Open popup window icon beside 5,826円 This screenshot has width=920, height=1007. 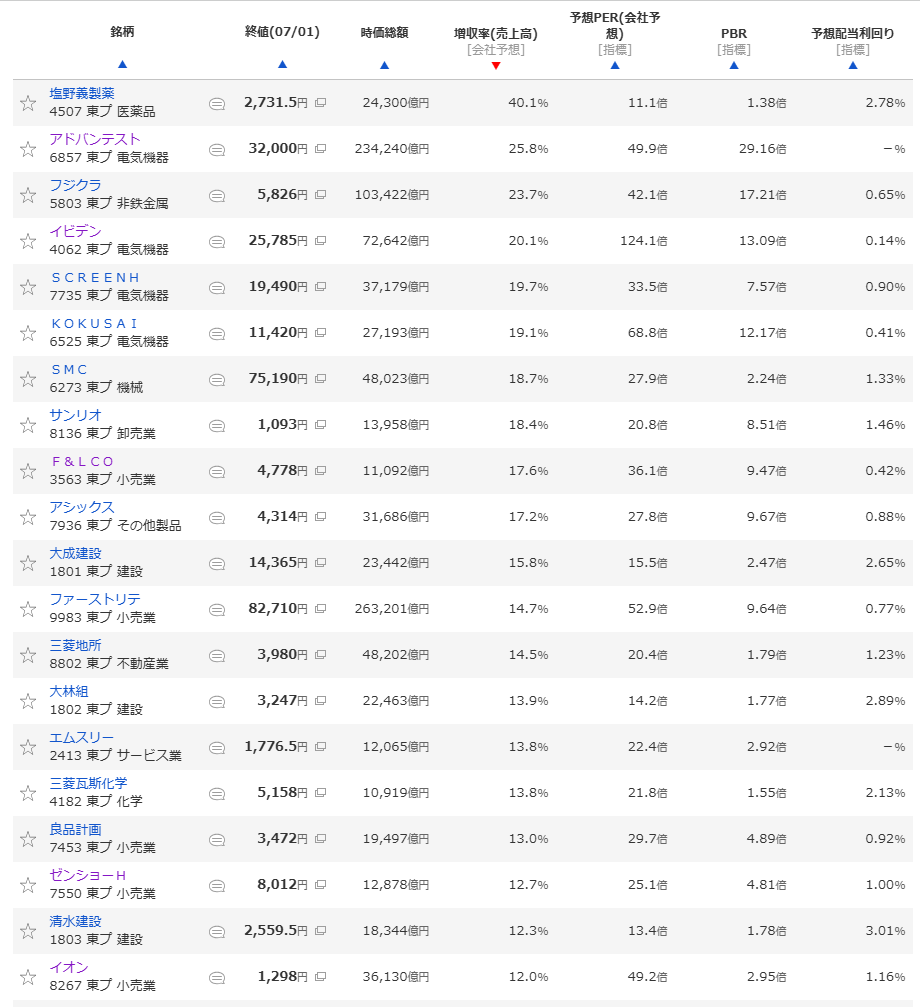[320, 194]
